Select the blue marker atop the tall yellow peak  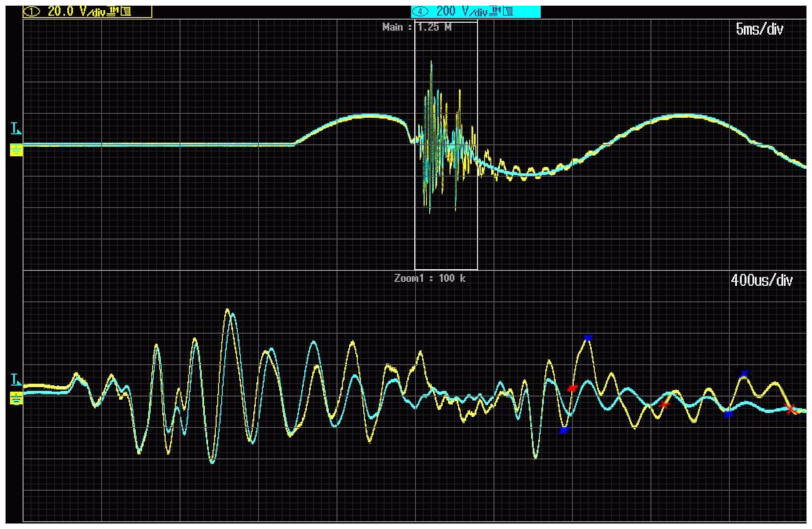point(587,338)
